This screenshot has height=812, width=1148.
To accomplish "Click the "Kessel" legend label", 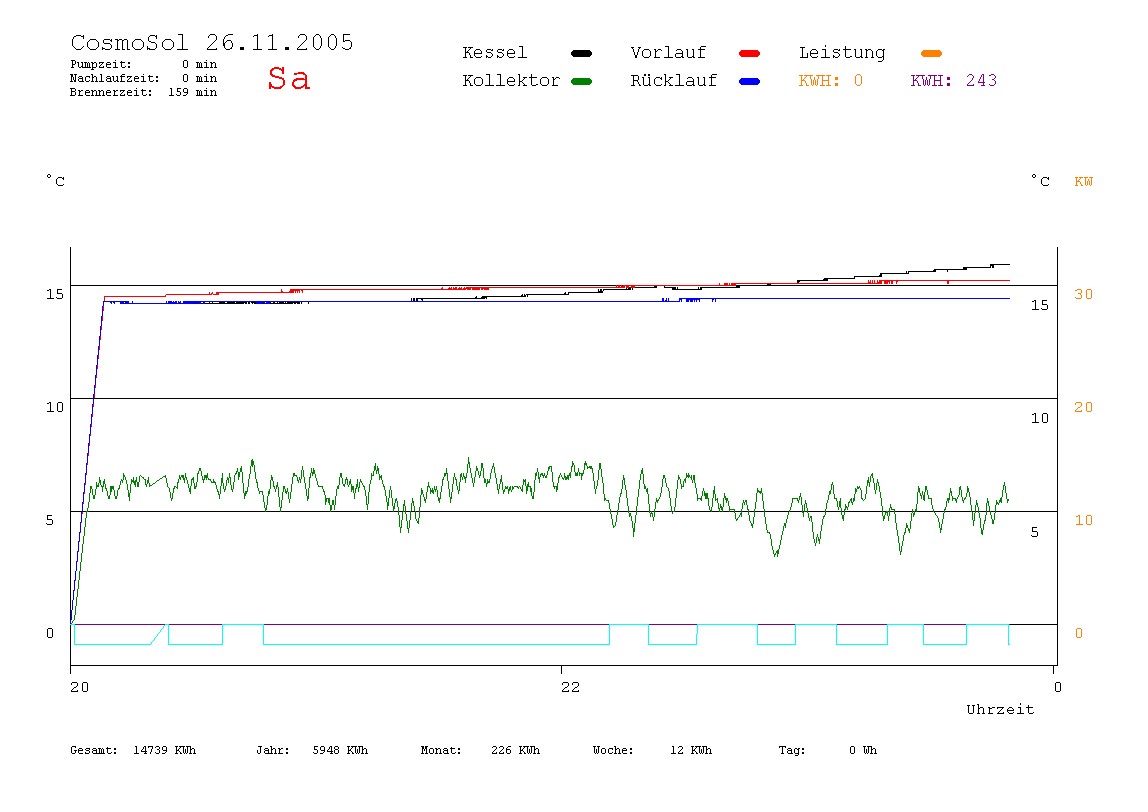I will 495,53.
